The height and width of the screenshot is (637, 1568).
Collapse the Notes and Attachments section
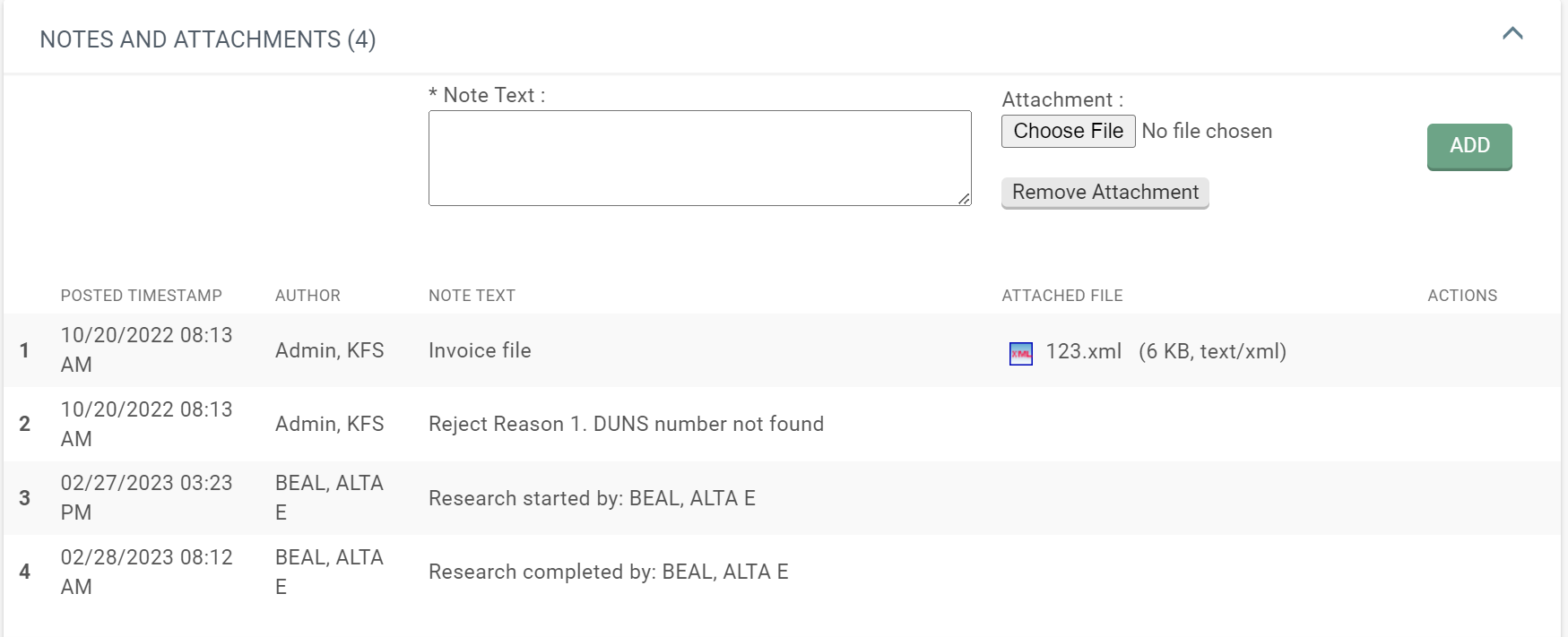pos(1512,34)
